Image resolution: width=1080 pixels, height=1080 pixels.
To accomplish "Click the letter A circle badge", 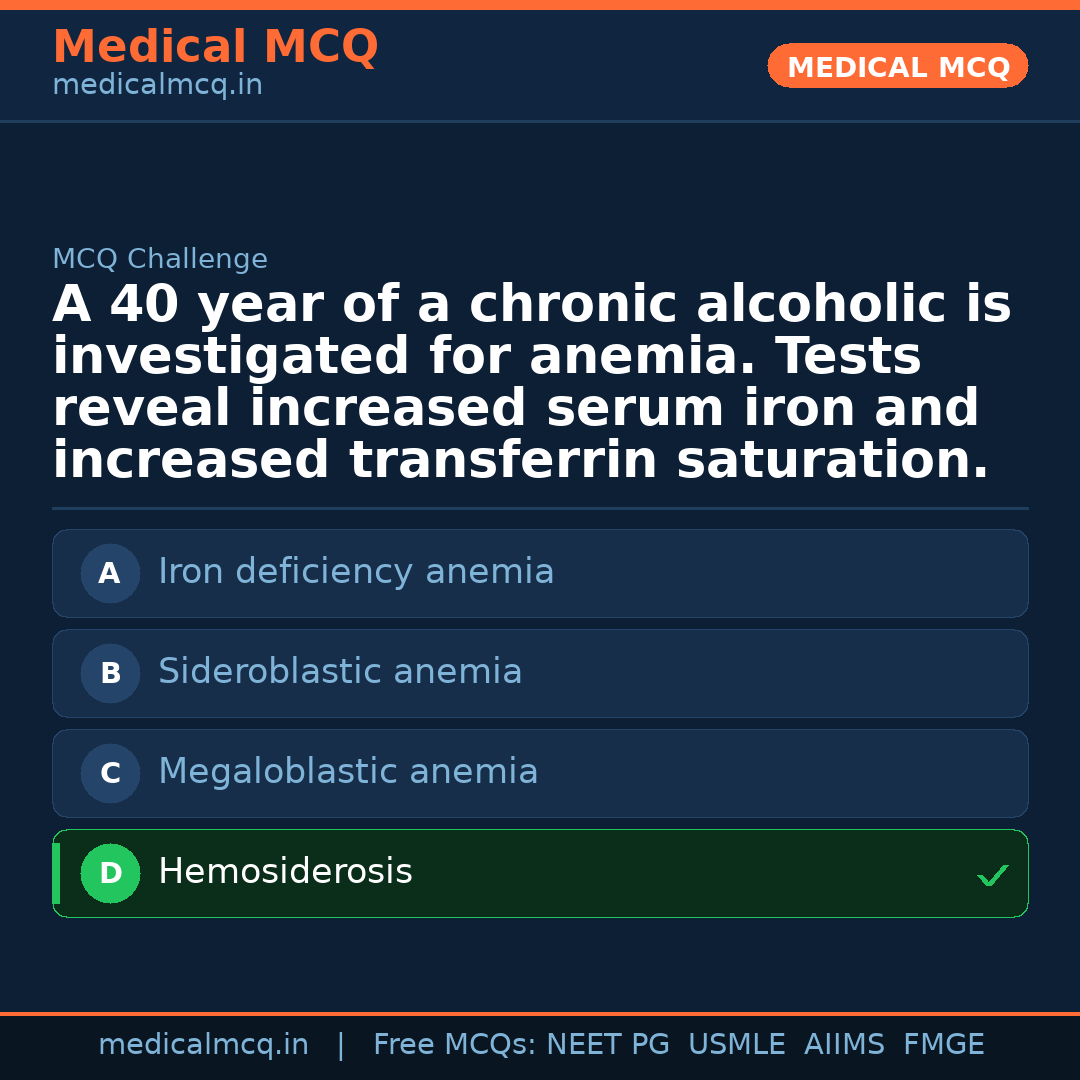I will pos(110,573).
